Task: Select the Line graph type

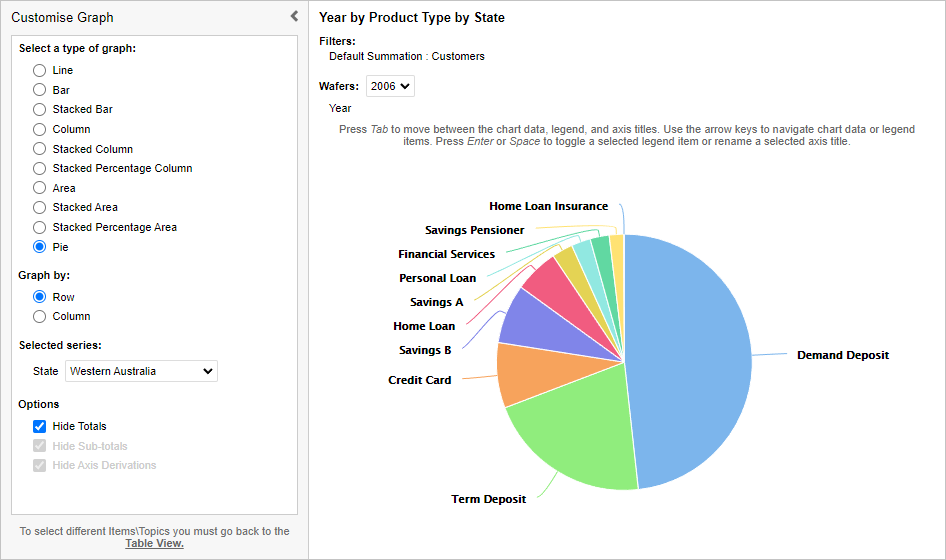Action: click(x=40, y=71)
